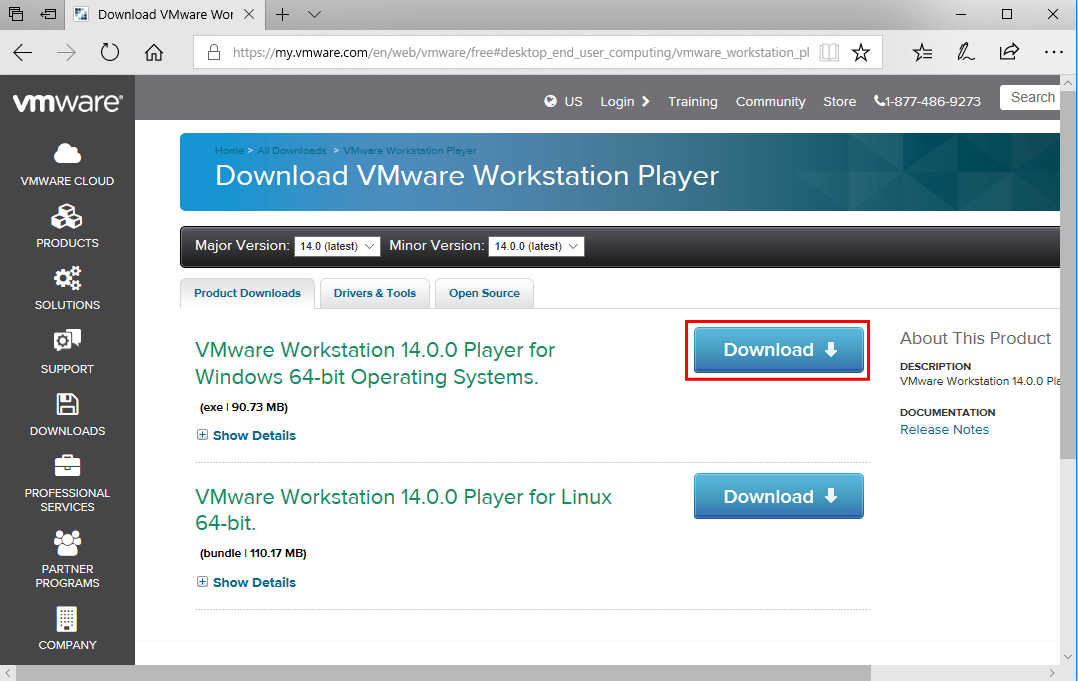Open the Partner Programs people icon
1078x681 pixels.
pyautogui.click(x=67, y=542)
